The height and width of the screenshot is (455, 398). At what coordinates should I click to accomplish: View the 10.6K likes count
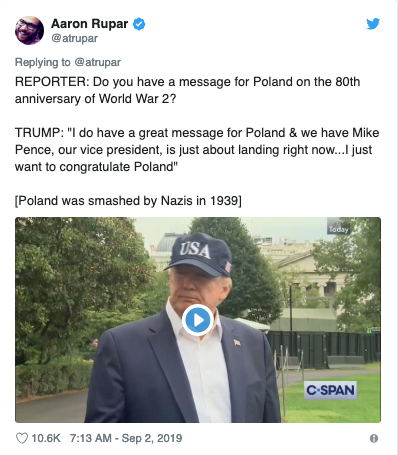pos(46,438)
